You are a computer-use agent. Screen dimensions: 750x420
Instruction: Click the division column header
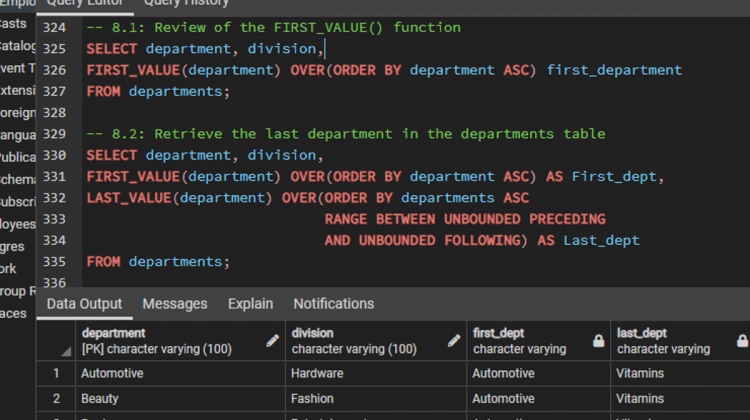coord(376,341)
